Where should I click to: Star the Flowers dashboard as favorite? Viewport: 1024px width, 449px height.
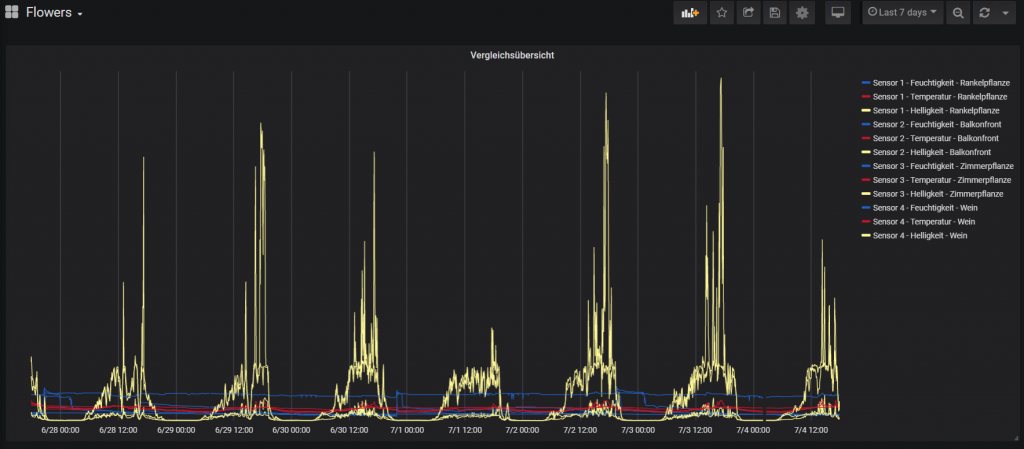[721, 13]
